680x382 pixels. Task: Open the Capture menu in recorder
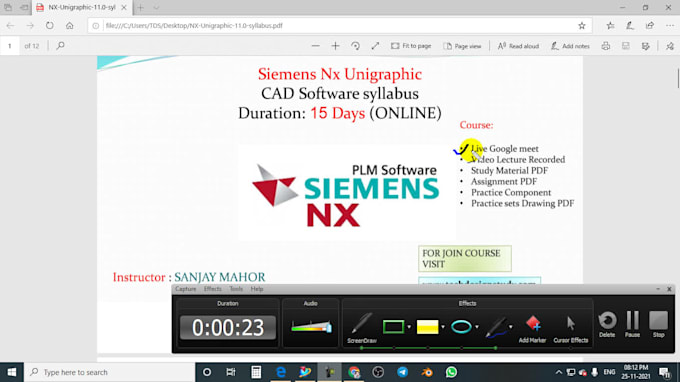pos(186,289)
